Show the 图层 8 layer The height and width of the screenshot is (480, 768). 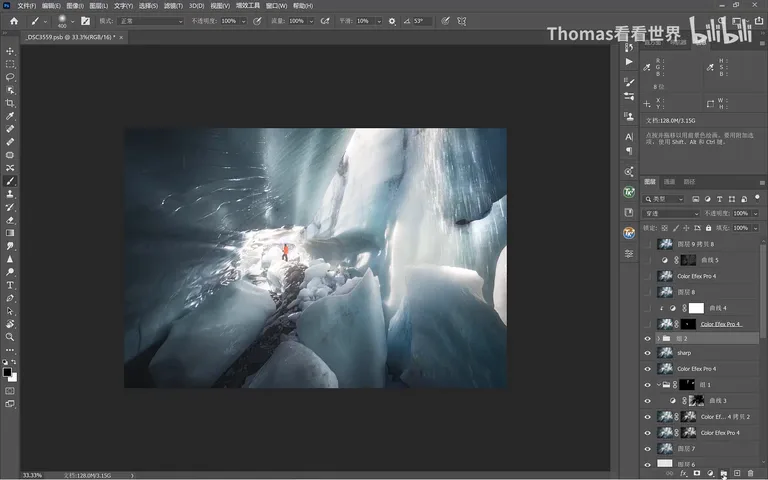[x=648, y=292]
